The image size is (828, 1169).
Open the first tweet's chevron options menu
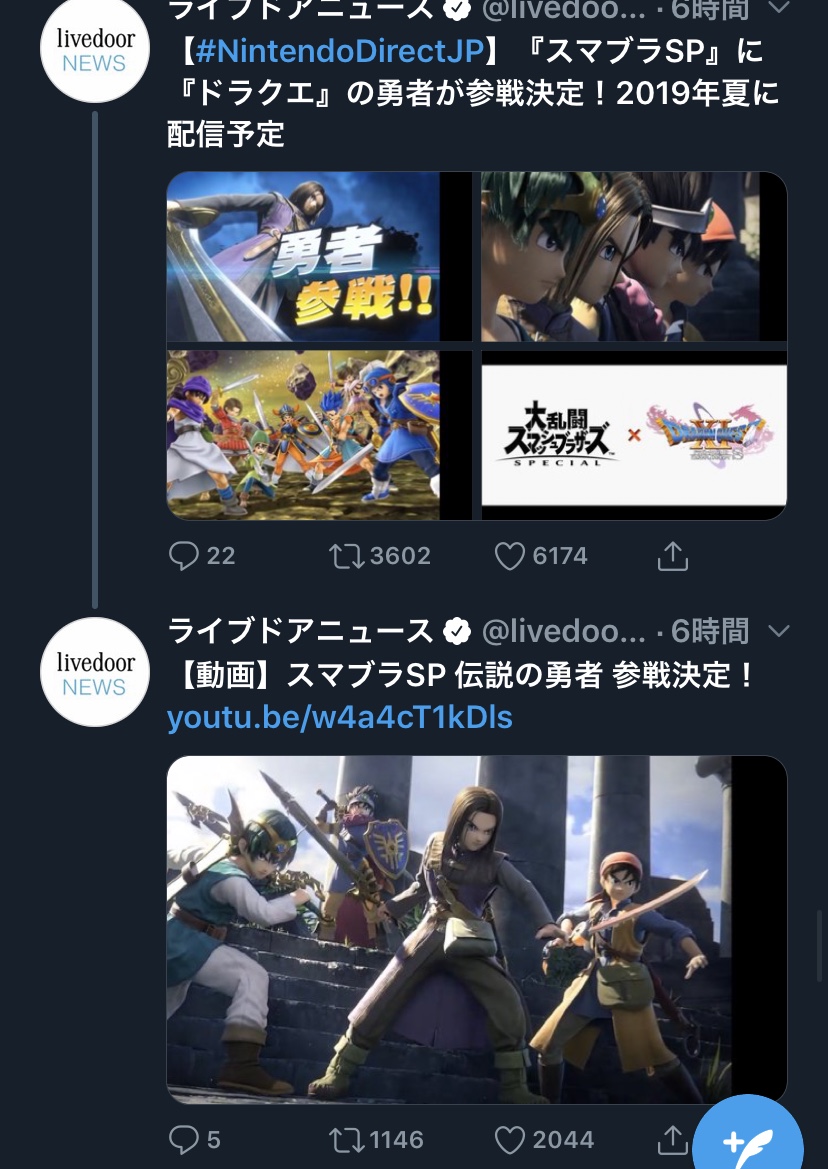click(x=778, y=7)
